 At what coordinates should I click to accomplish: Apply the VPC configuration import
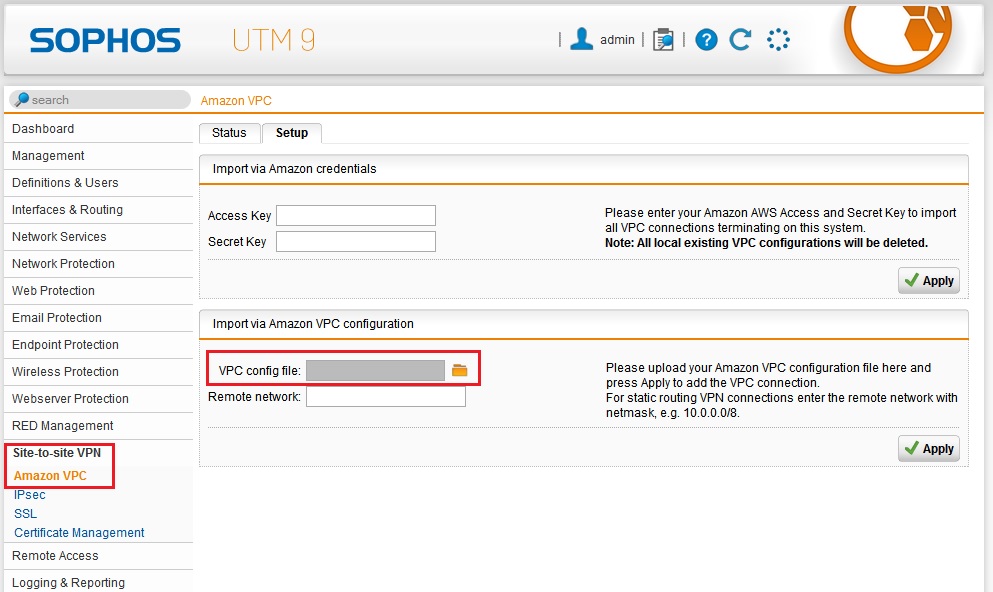tap(928, 449)
